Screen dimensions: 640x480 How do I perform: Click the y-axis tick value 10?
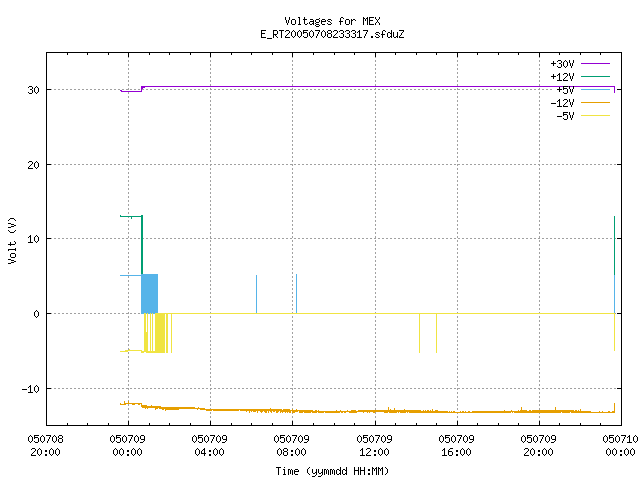pyautogui.click(x=33, y=239)
